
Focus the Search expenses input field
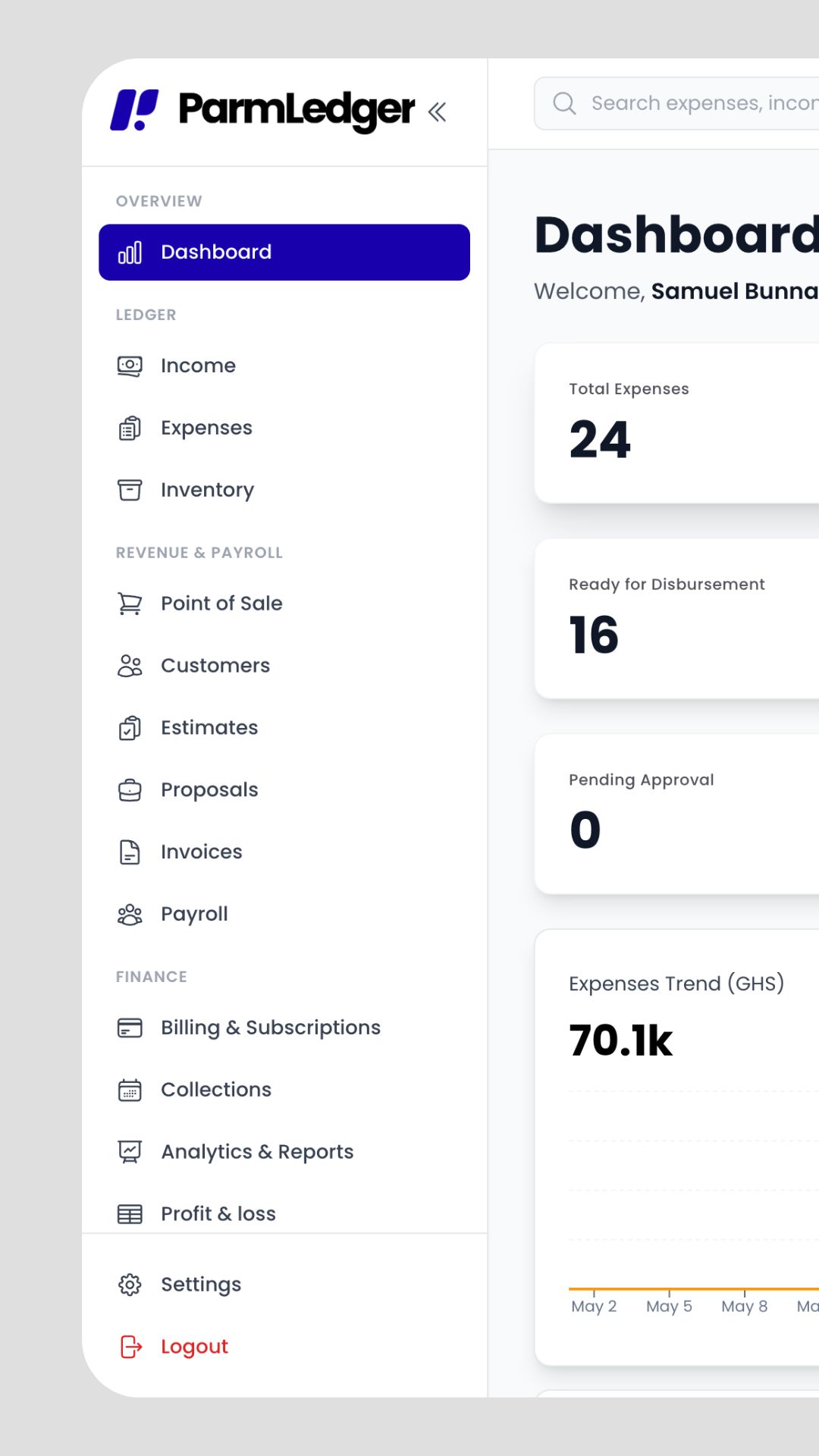[676, 103]
